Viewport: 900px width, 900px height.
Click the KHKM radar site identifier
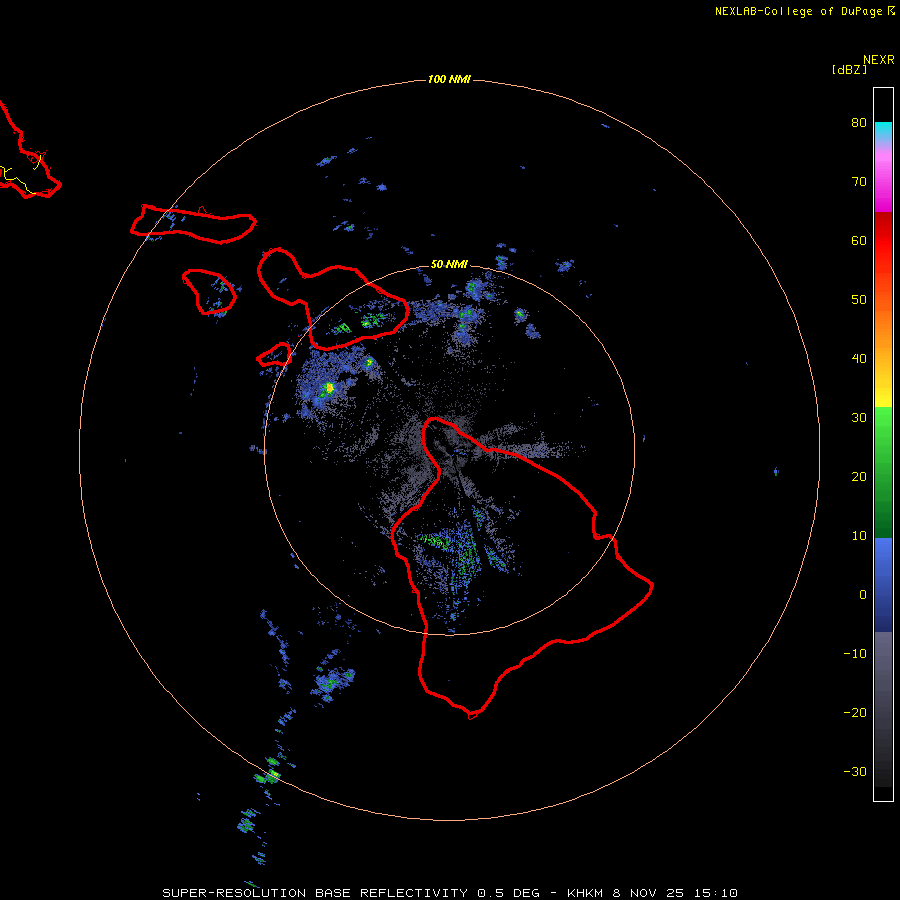click(585, 893)
